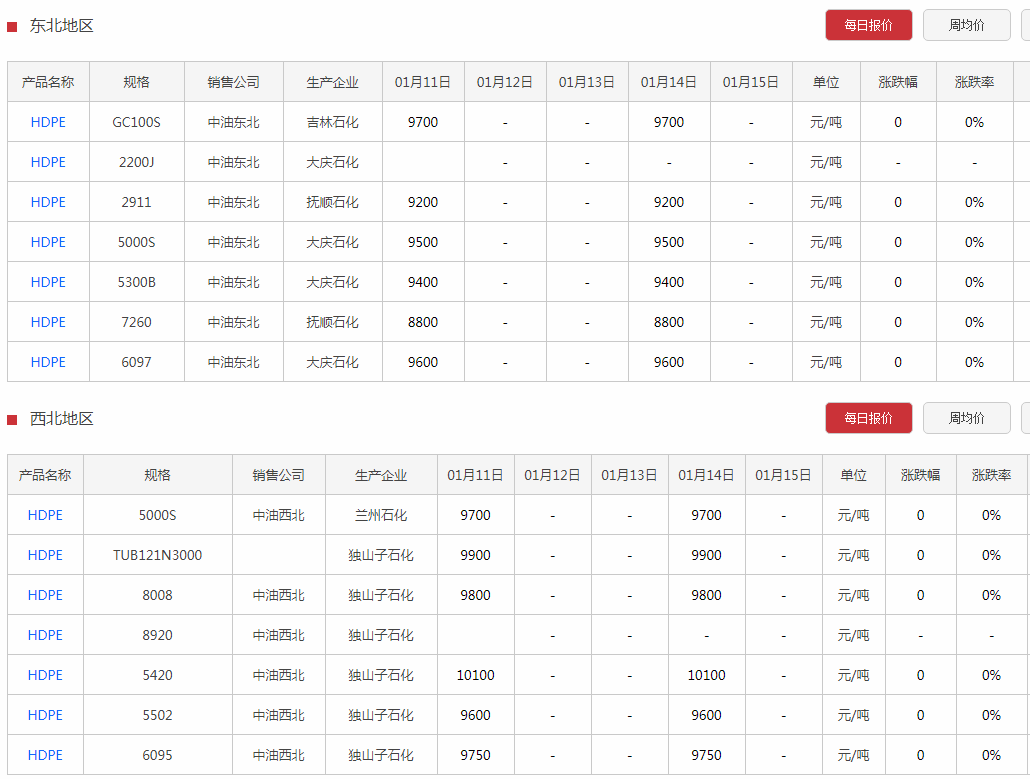This screenshot has width=1030, height=779.
Task: Click 6095 specification cell
Action: pyautogui.click(x=158, y=755)
